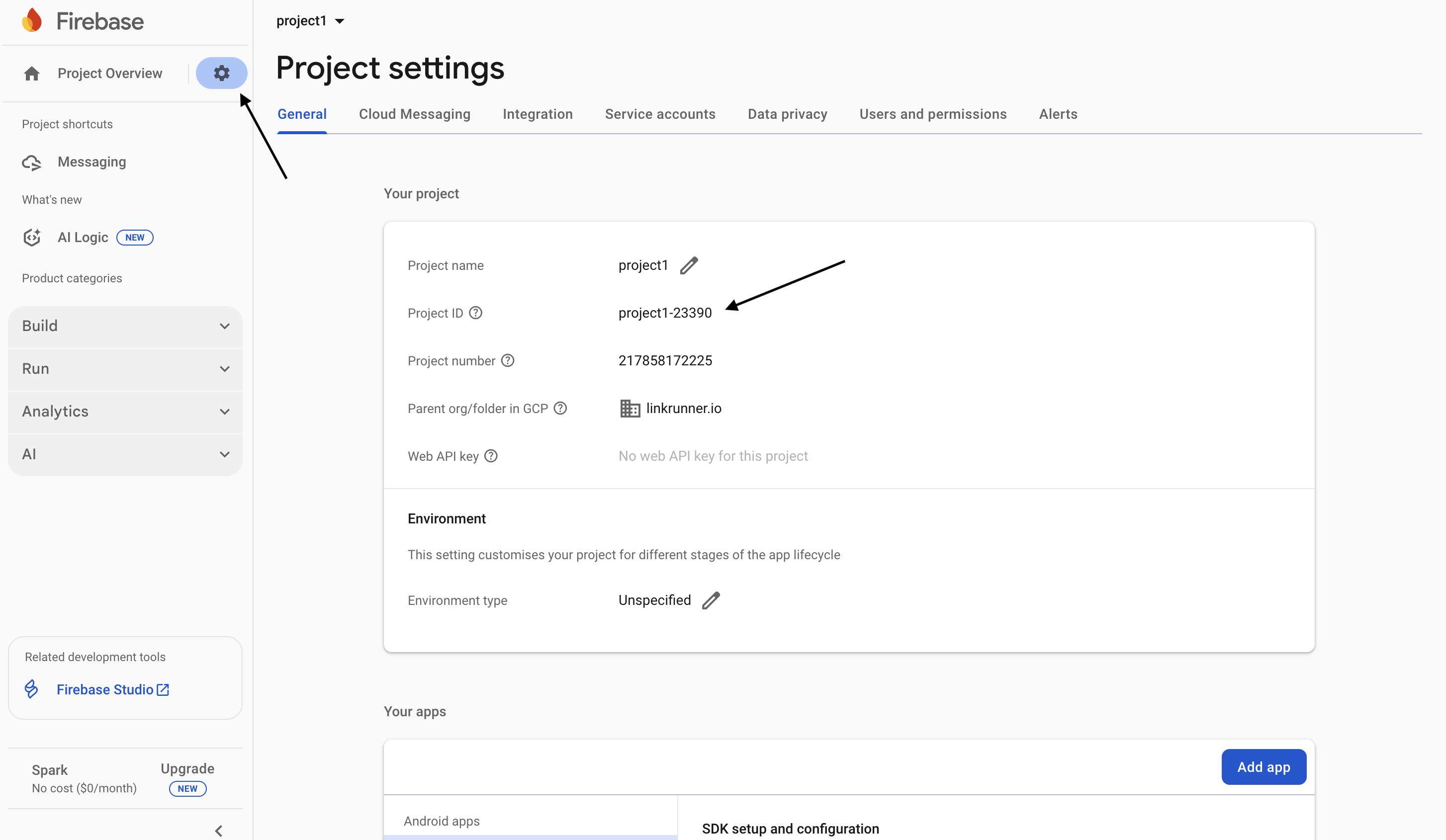Open the project1 project selector dropdown
Image resolution: width=1446 pixels, height=840 pixels.
310,21
